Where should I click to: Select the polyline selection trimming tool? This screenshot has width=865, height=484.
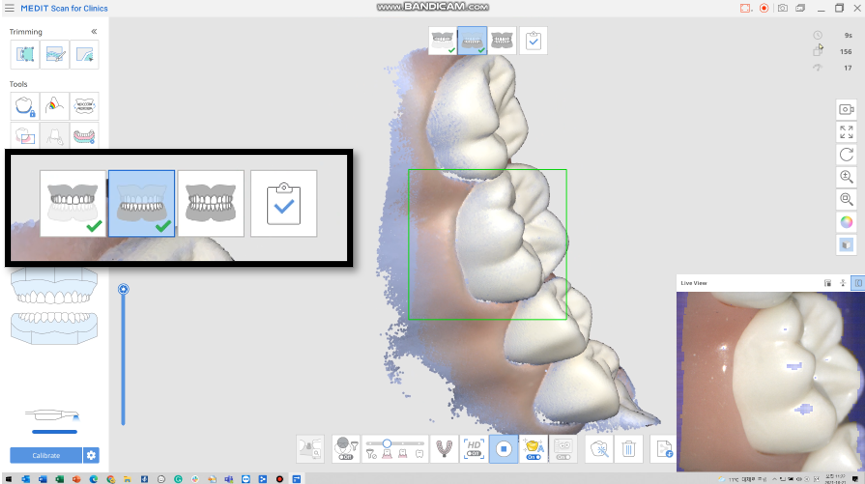click(x=25, y=55)
